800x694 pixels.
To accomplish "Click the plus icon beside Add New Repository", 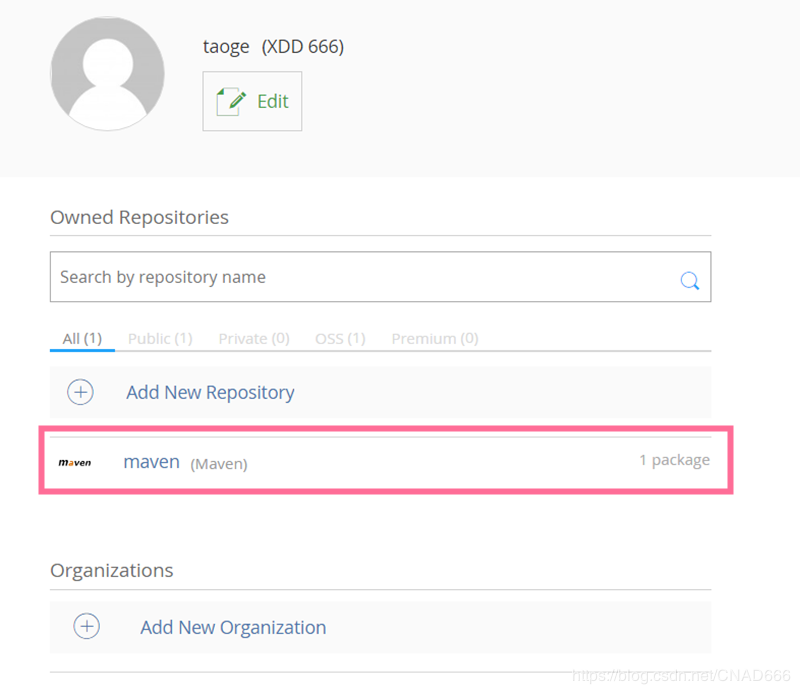I will (x=80, y=392).
